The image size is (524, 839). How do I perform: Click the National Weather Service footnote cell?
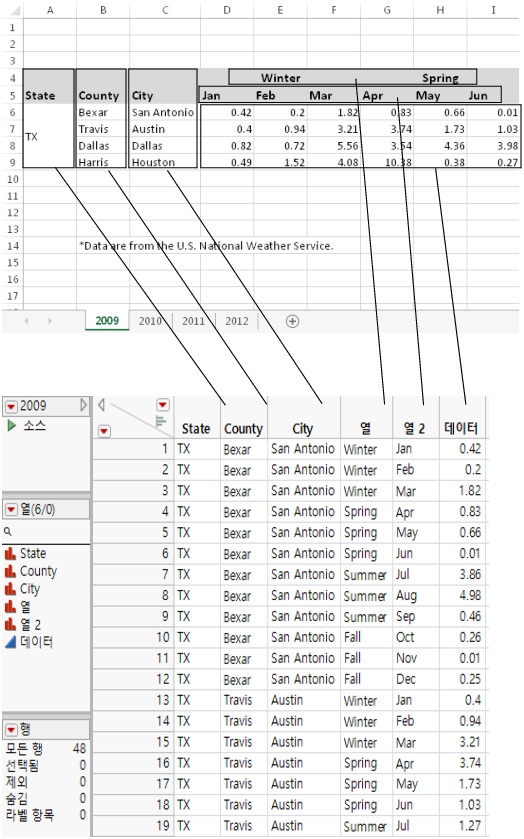[x=206, y=246]
